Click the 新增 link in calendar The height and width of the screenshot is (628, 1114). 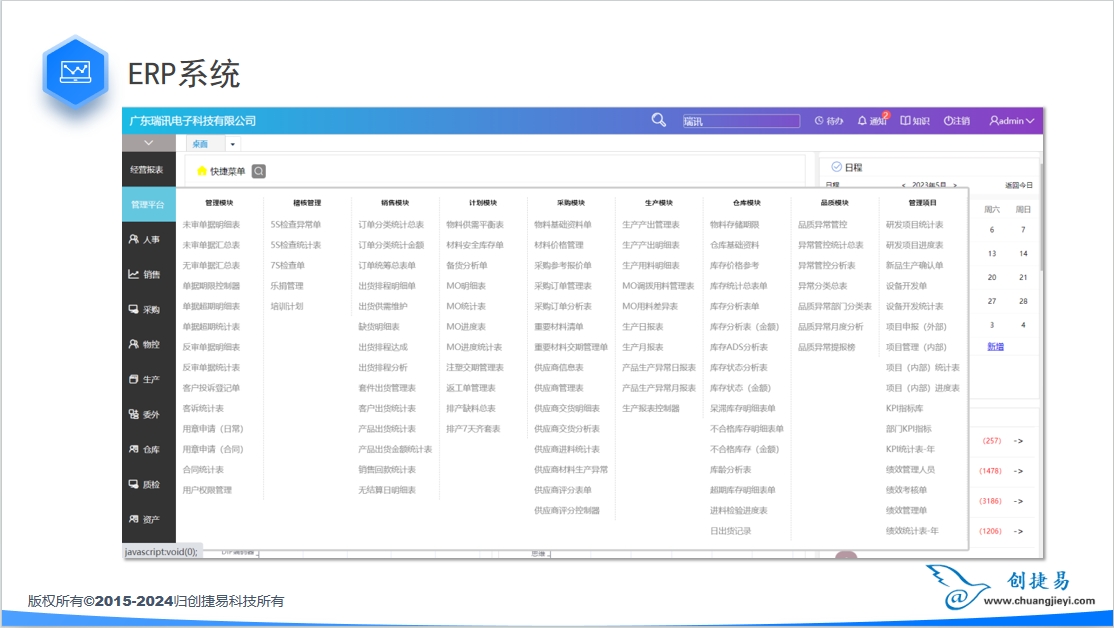pyautogui.click(x=995, y=346)
